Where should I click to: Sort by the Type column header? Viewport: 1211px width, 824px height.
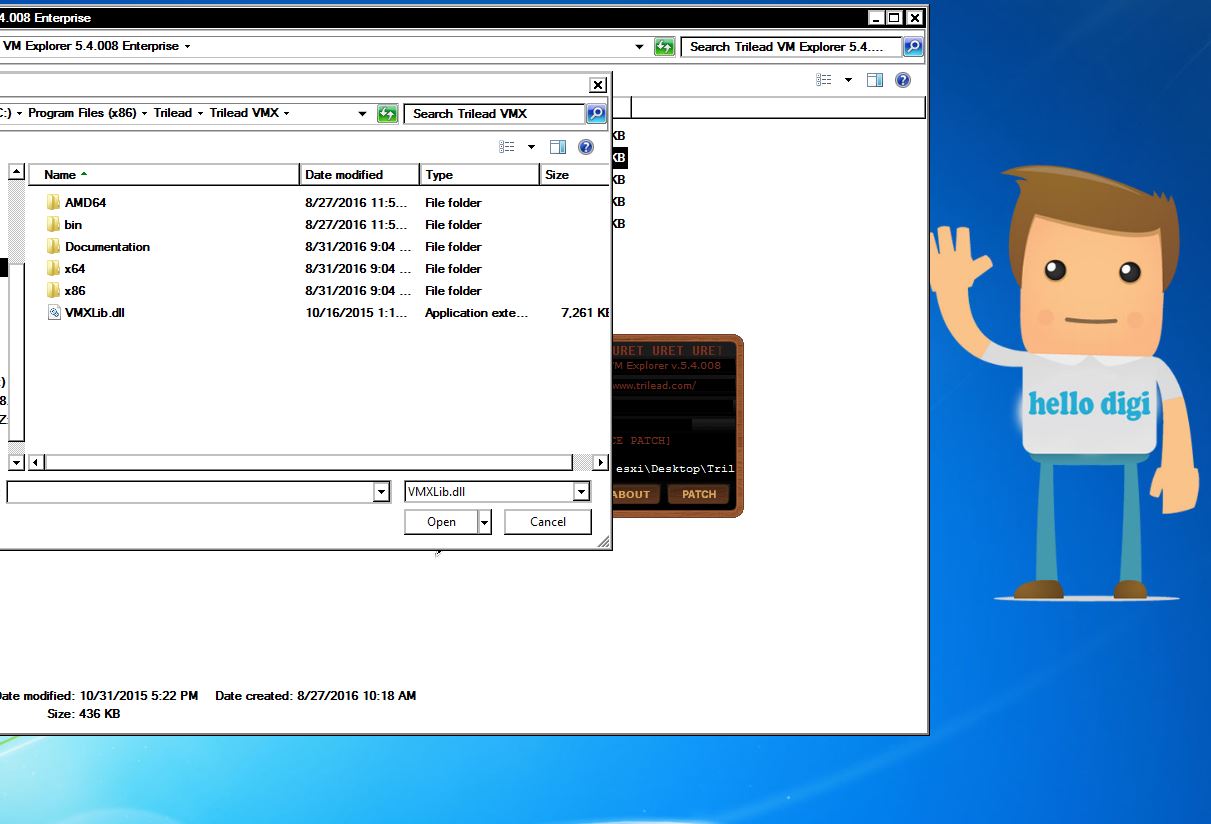(480, 175)
